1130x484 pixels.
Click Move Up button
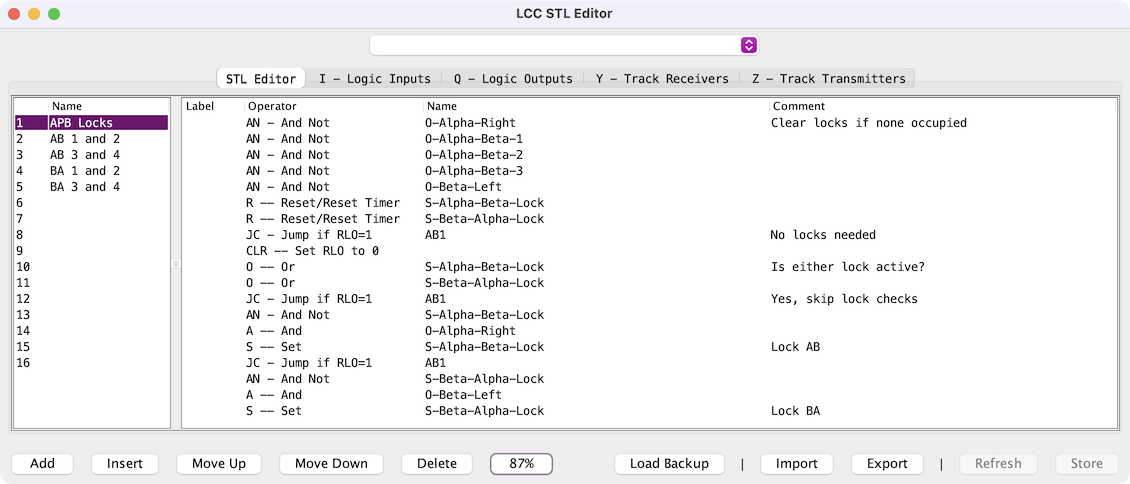[219, 464]
